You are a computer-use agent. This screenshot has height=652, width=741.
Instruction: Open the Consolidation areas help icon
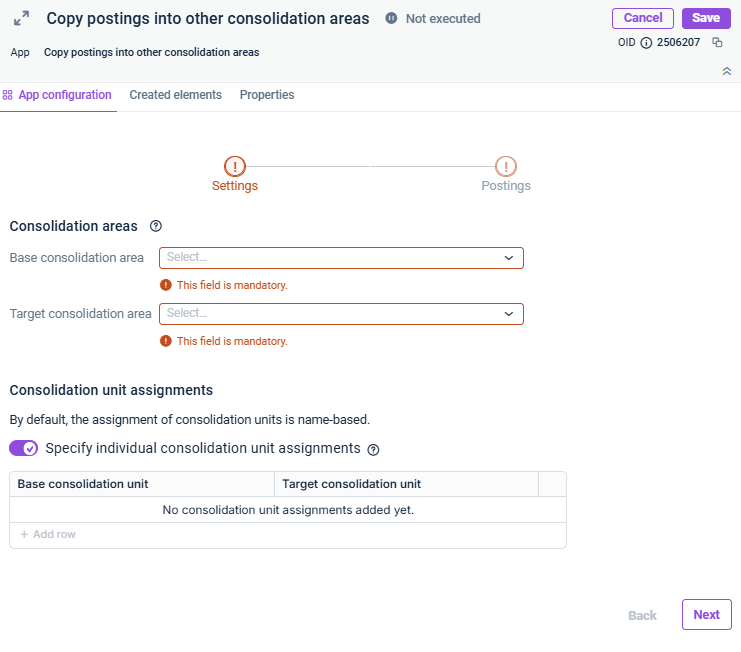[x=155, y=226]
